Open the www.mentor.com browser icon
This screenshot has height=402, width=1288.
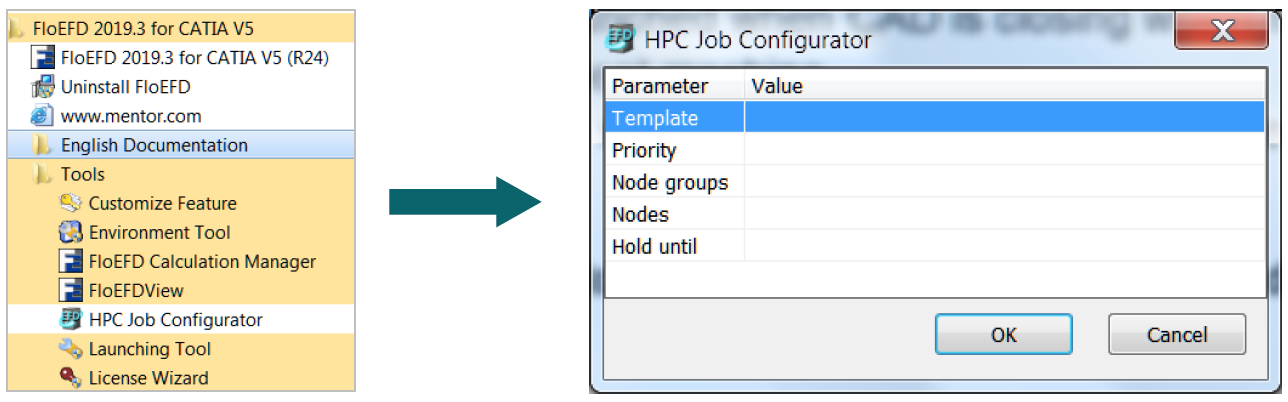click(42, 116)
